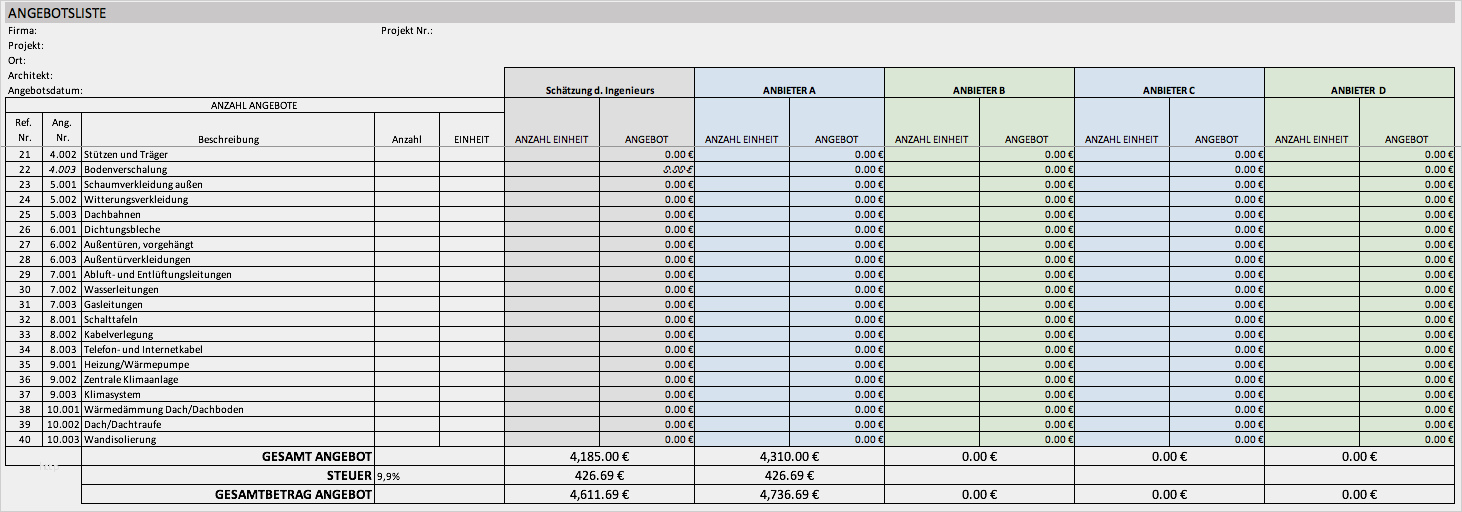Screen dimensions: 1462x512
Task: Click the Architekt label cell
Action: pyautogui.click(x=30, y=75)
